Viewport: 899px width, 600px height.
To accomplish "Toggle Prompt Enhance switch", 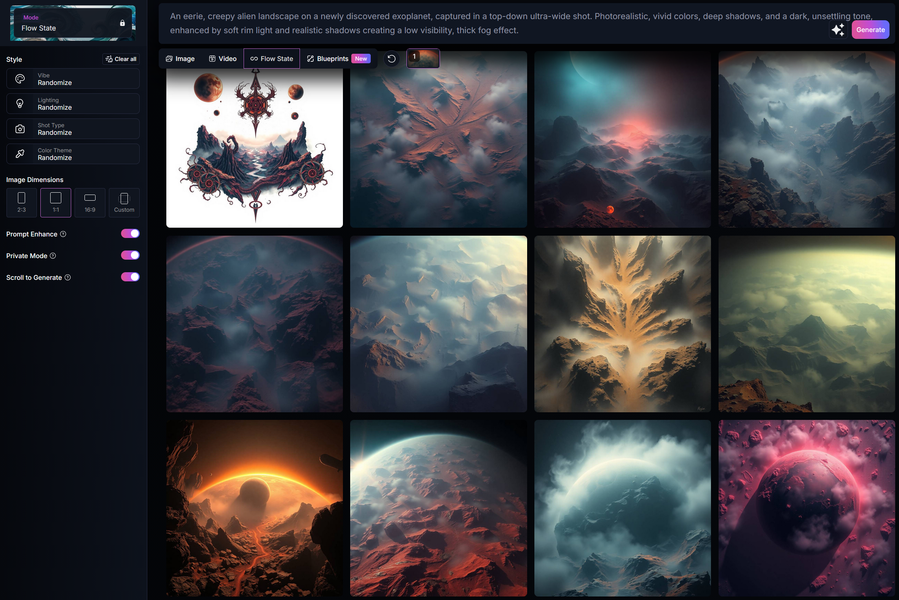I will [130, 233].
